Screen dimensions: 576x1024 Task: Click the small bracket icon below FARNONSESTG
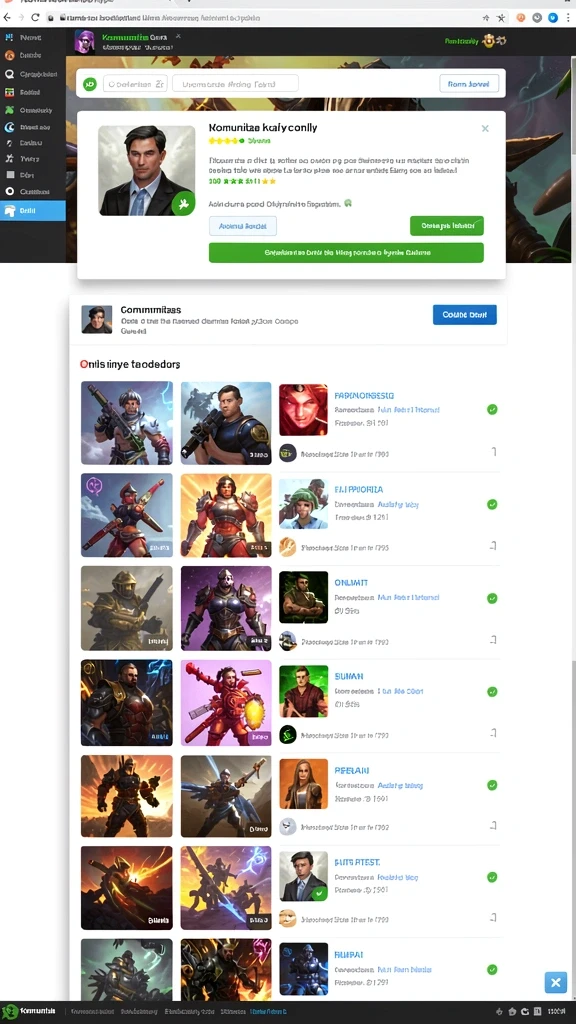(x=493, y=452)
